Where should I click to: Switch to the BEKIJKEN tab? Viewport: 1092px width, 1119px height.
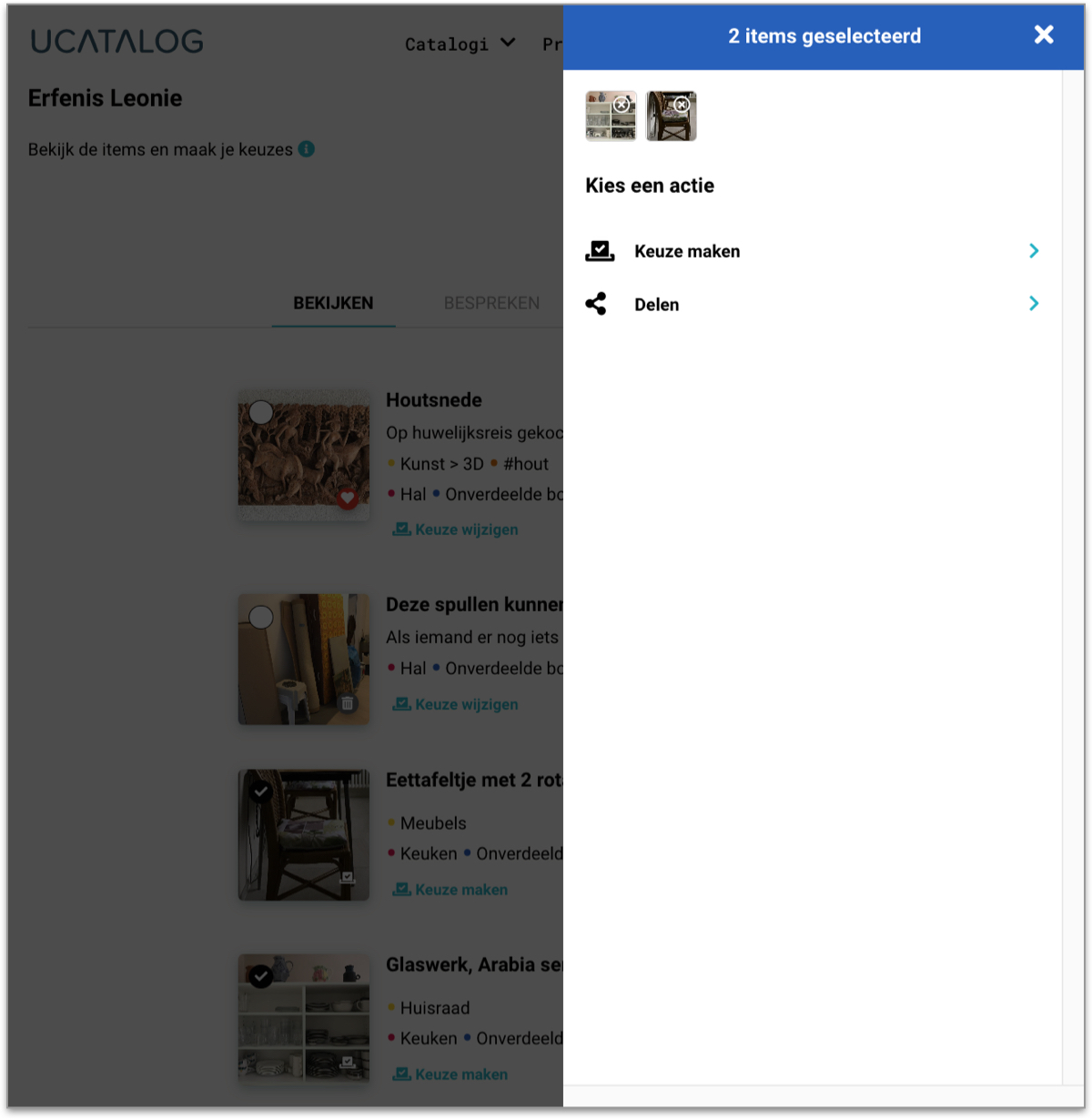[333, 303]
